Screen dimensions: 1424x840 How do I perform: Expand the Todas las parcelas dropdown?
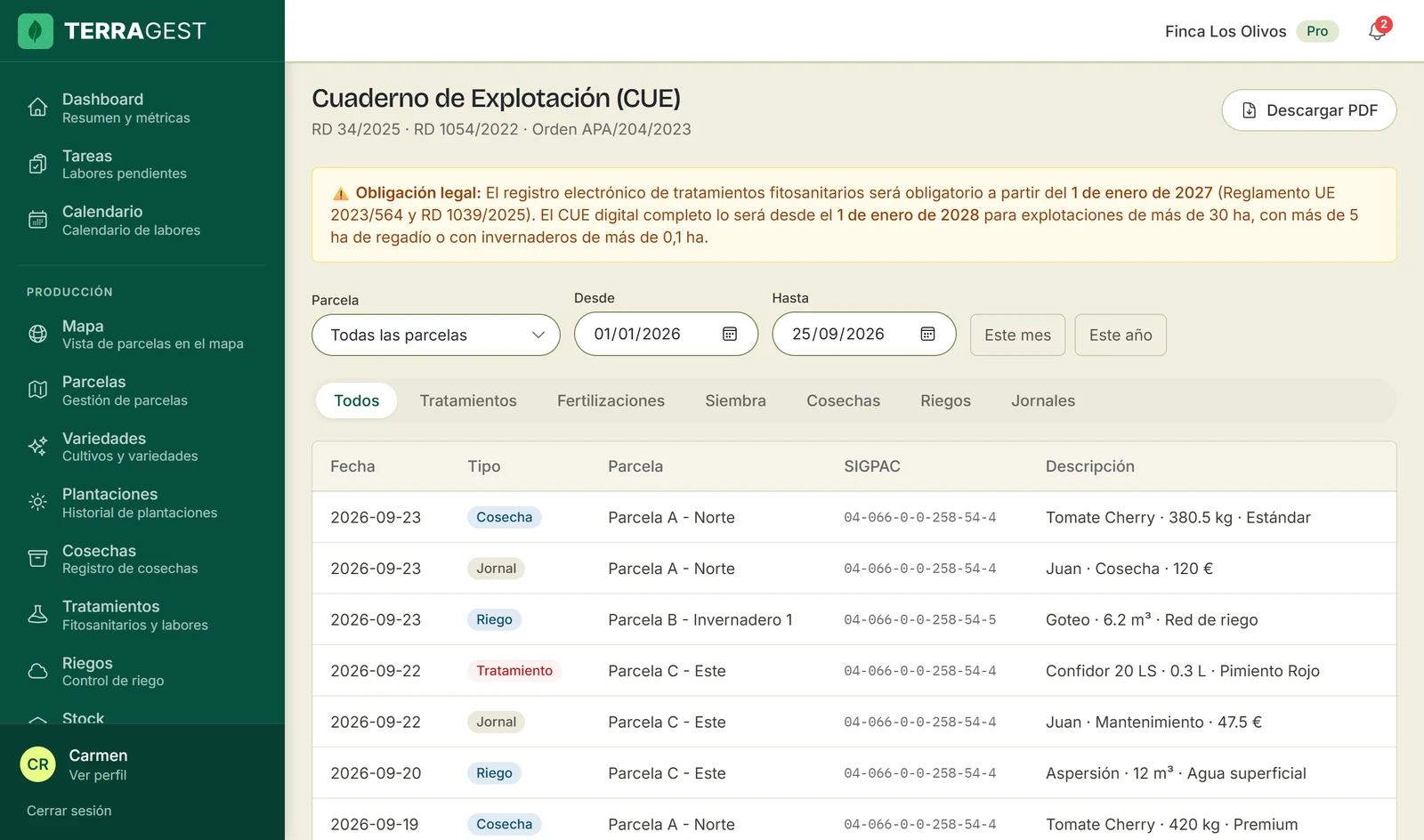[436, 335]
